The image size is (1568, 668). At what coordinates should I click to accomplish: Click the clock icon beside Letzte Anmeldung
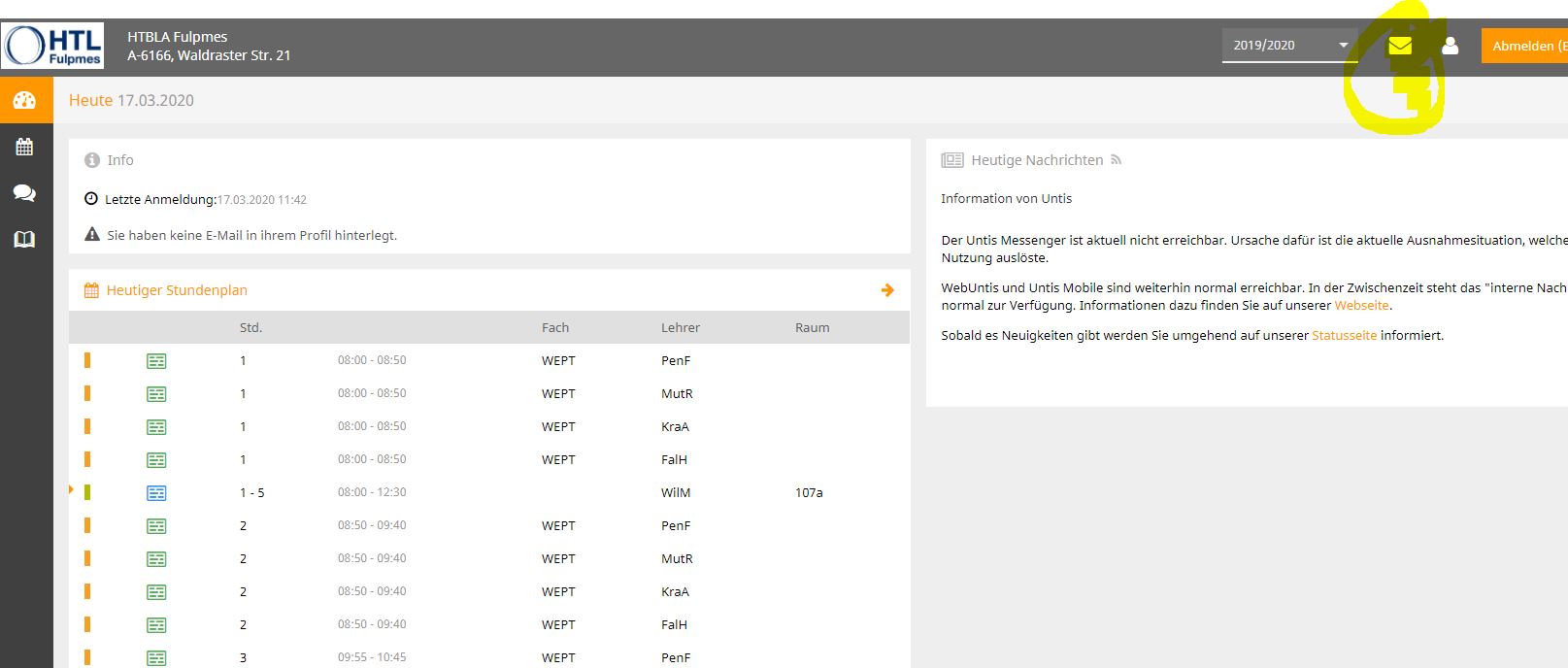pyautogui.click(x=91, y=199)
